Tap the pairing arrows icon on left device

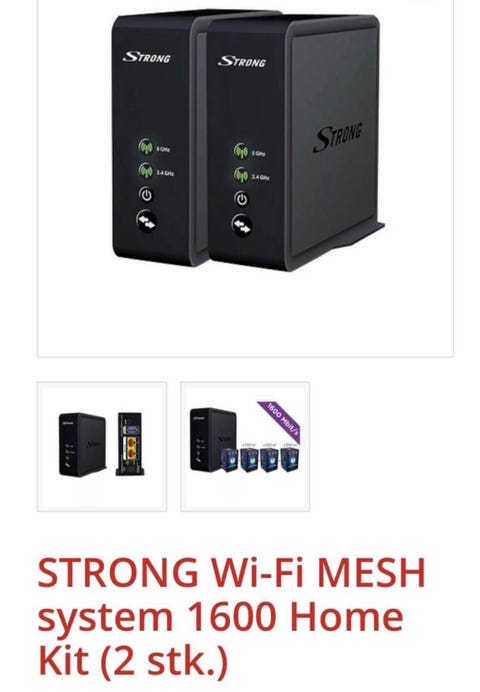(x=146, y=221)
